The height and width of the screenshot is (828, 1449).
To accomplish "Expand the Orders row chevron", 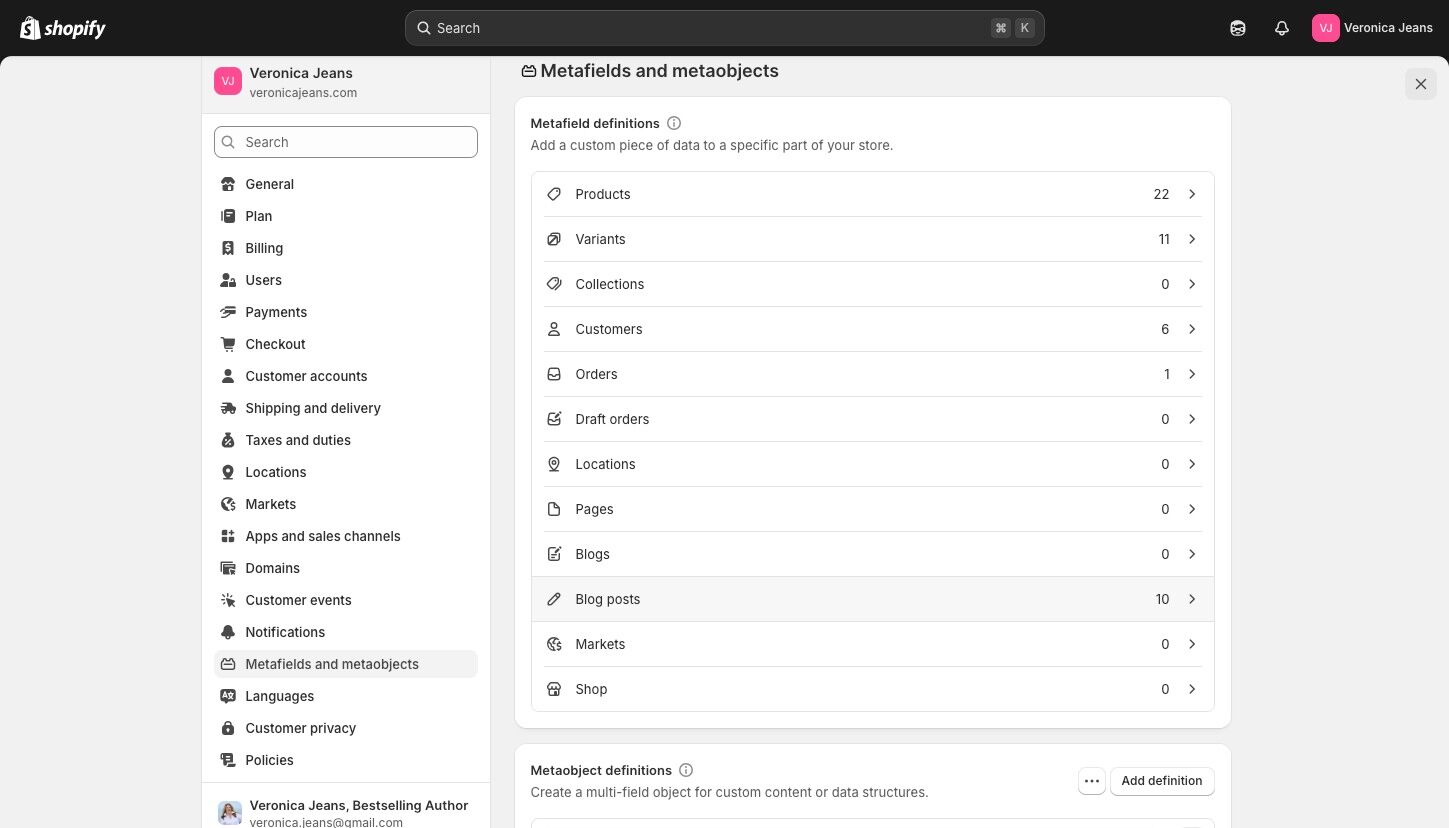I will (1192, 374).
